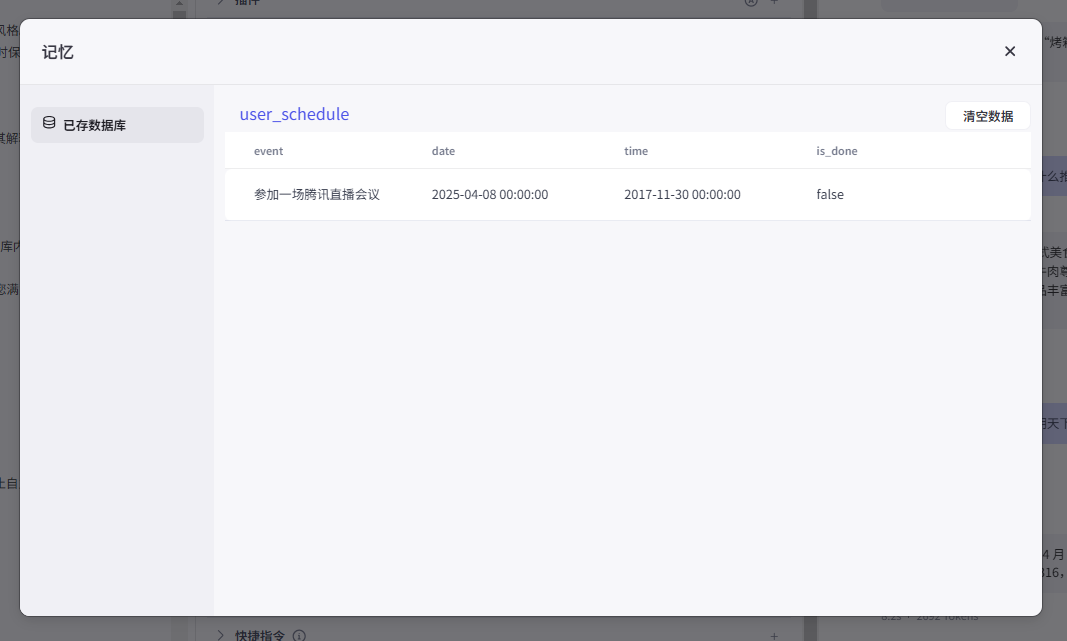Click the 记忆 dialog title text

point(58,52)
